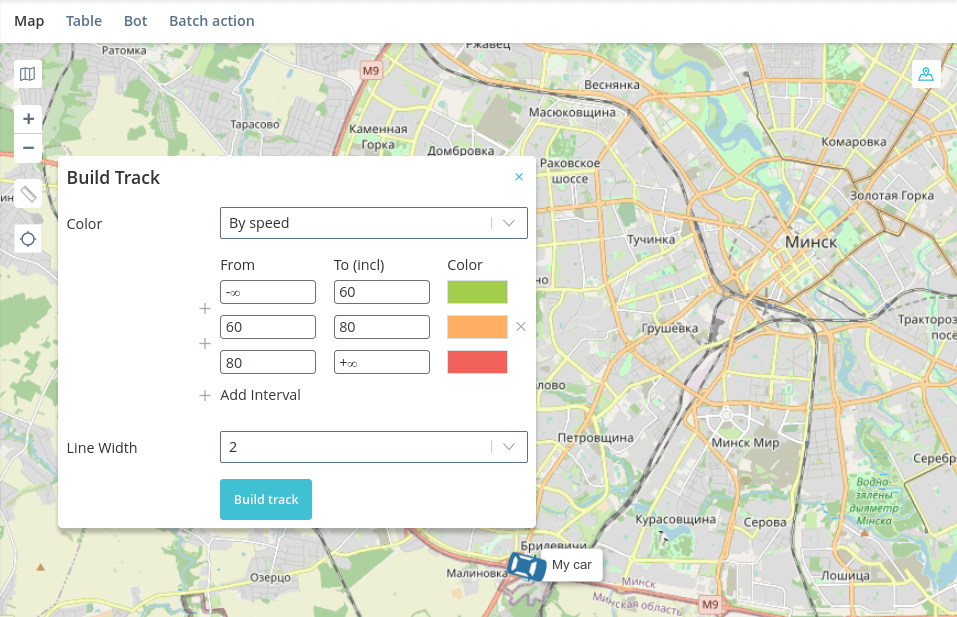The width and height of the screenshot is (957, 617).
Task: Zoom in on the map
Action: (x=28, y=118)
